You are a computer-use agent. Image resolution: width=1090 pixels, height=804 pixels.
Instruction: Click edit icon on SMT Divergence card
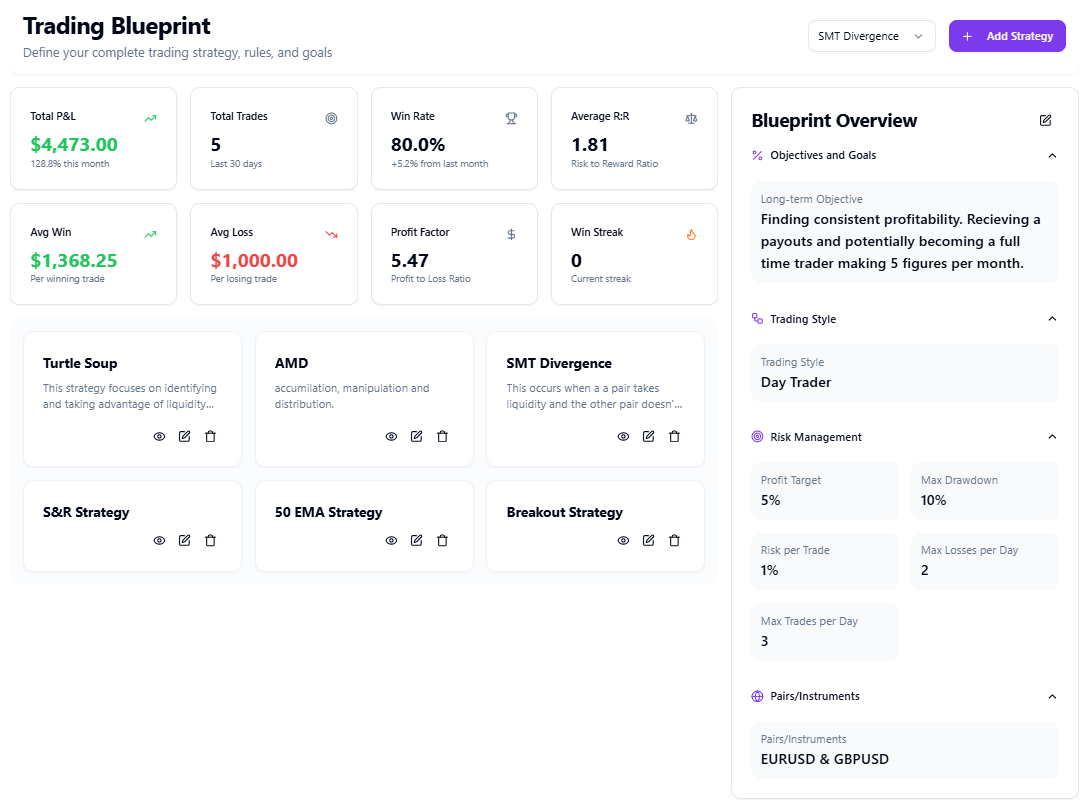pos(648,436)
